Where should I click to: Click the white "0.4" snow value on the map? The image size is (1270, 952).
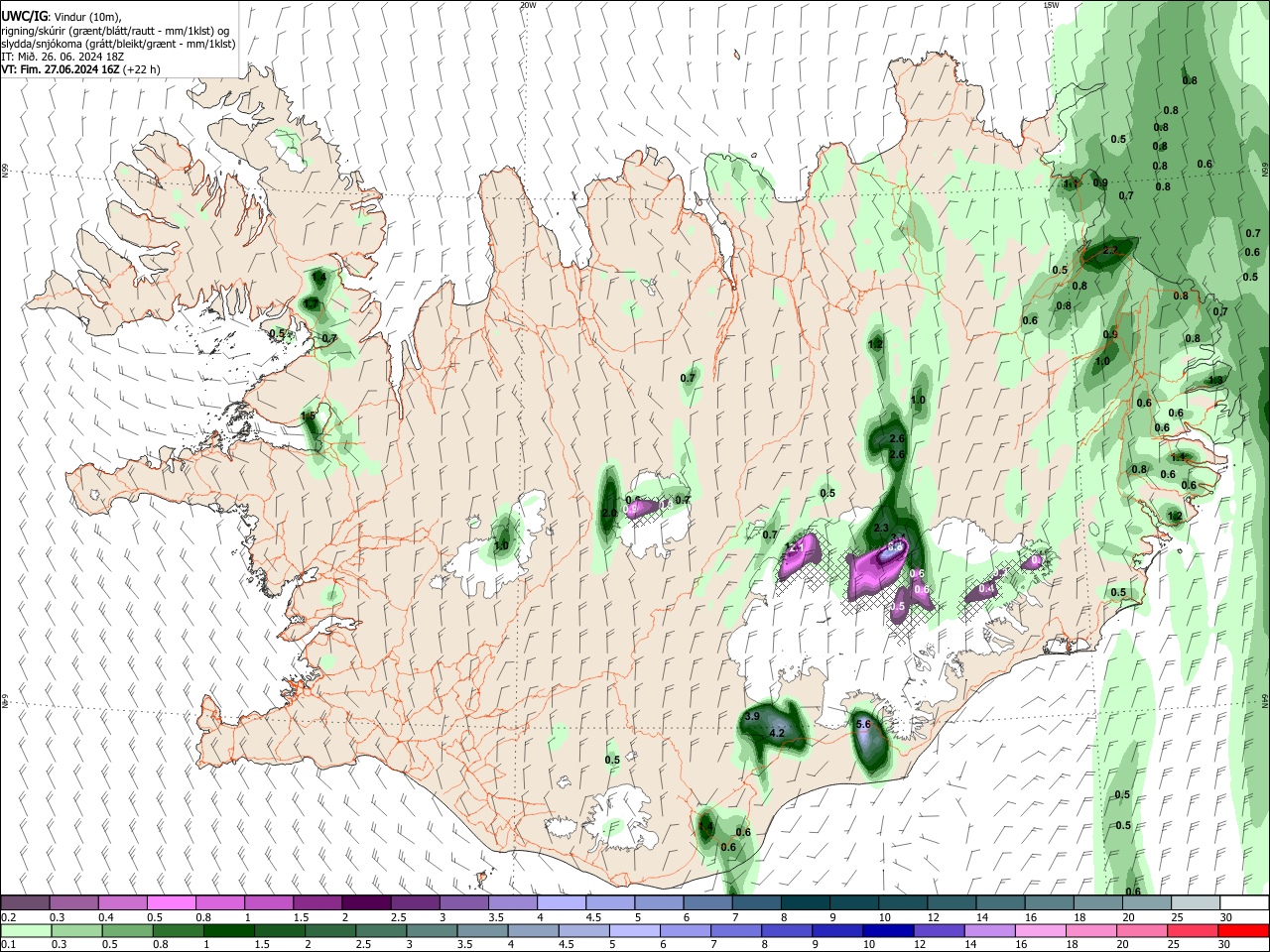point(986,589)
